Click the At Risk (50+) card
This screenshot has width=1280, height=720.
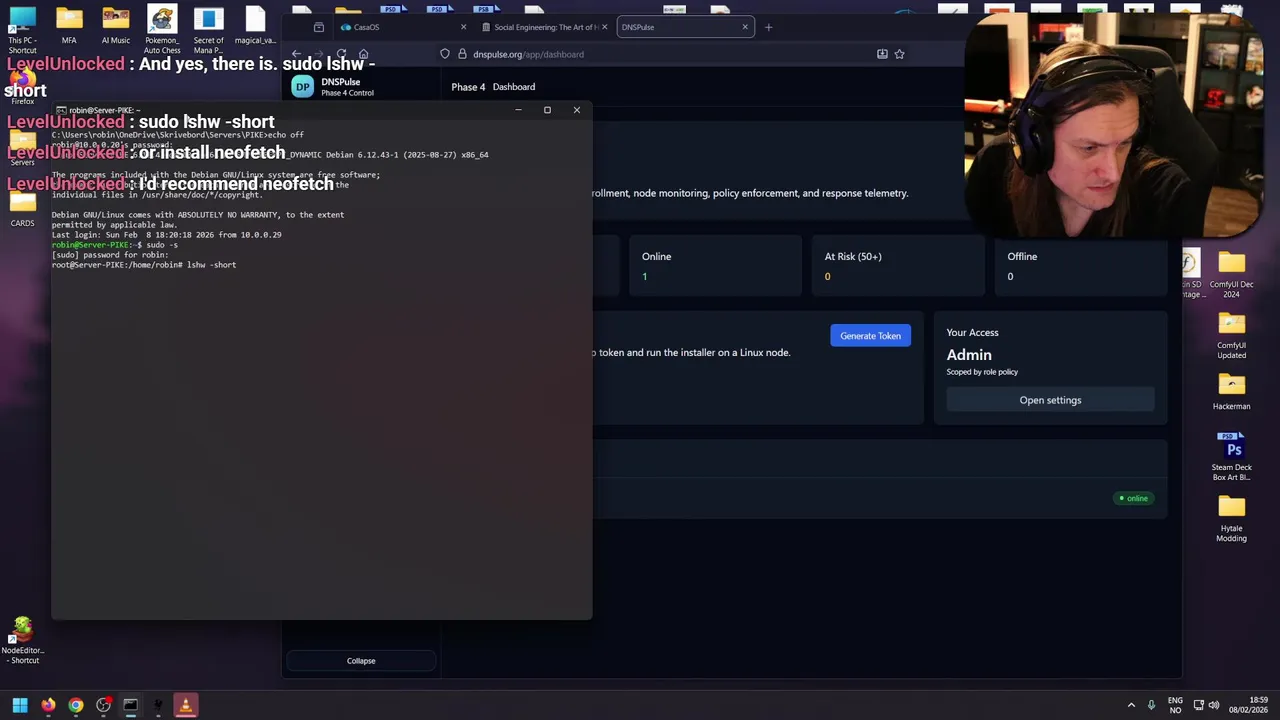(898, 266)
